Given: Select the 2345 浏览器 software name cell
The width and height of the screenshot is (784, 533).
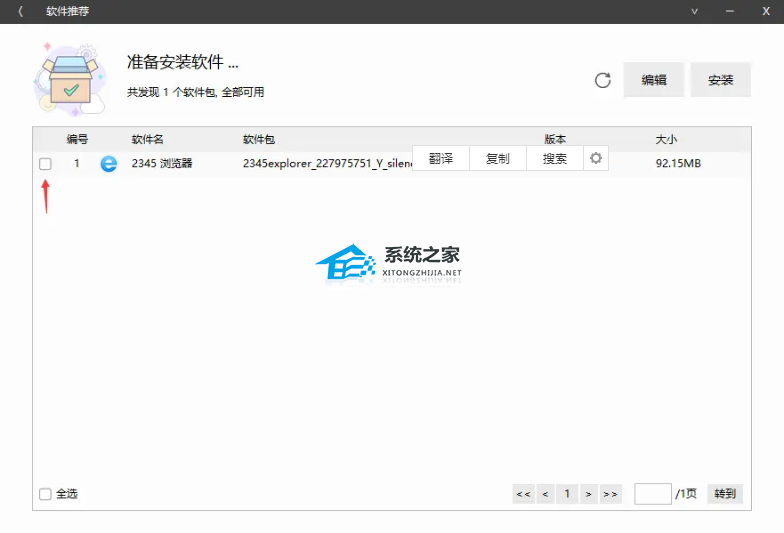Looking at the screenshot, I should (162, 164).
